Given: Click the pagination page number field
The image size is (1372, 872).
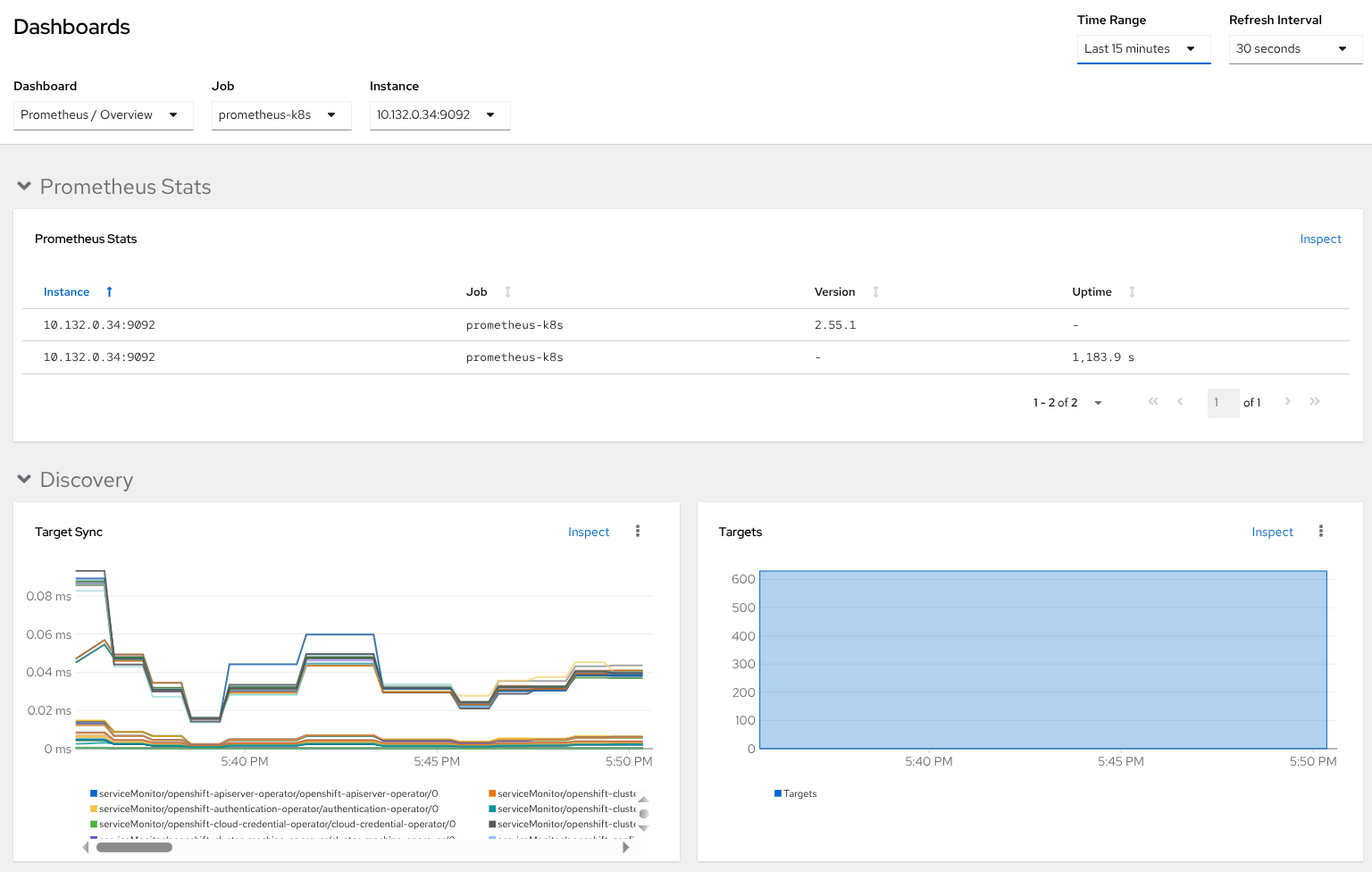Looking at the screenshot, I should coord(1222,403).
